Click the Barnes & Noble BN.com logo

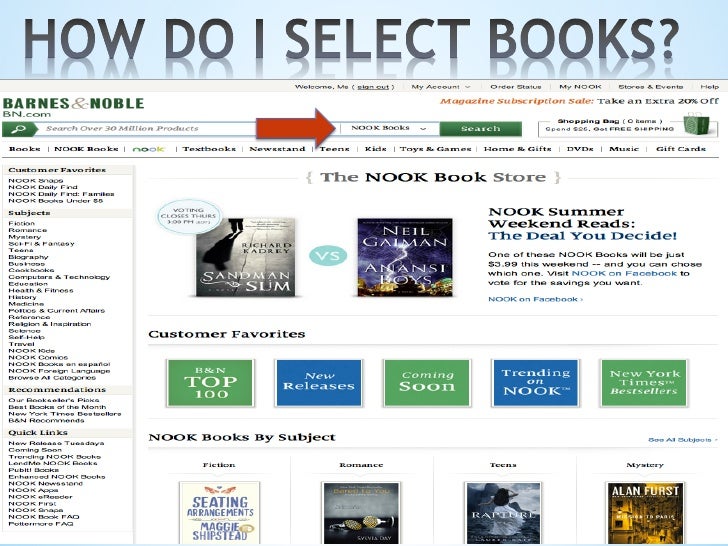73,107
